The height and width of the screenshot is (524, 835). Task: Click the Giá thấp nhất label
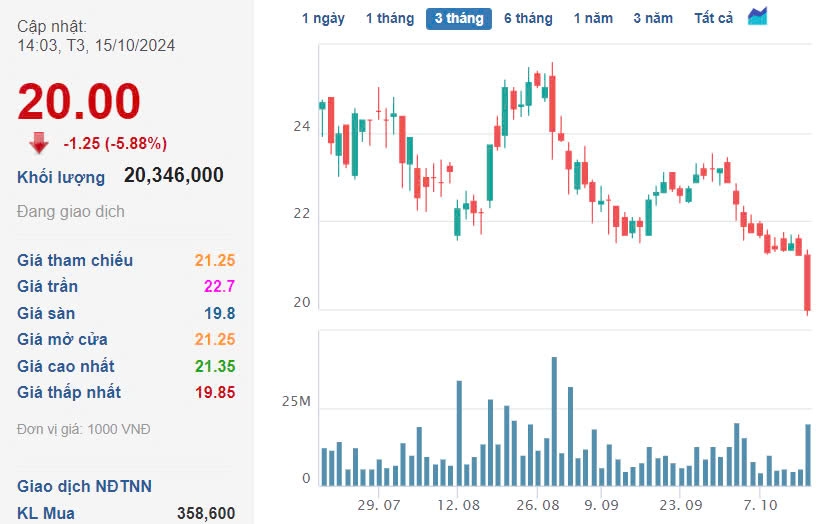click(x=69, y=392)
